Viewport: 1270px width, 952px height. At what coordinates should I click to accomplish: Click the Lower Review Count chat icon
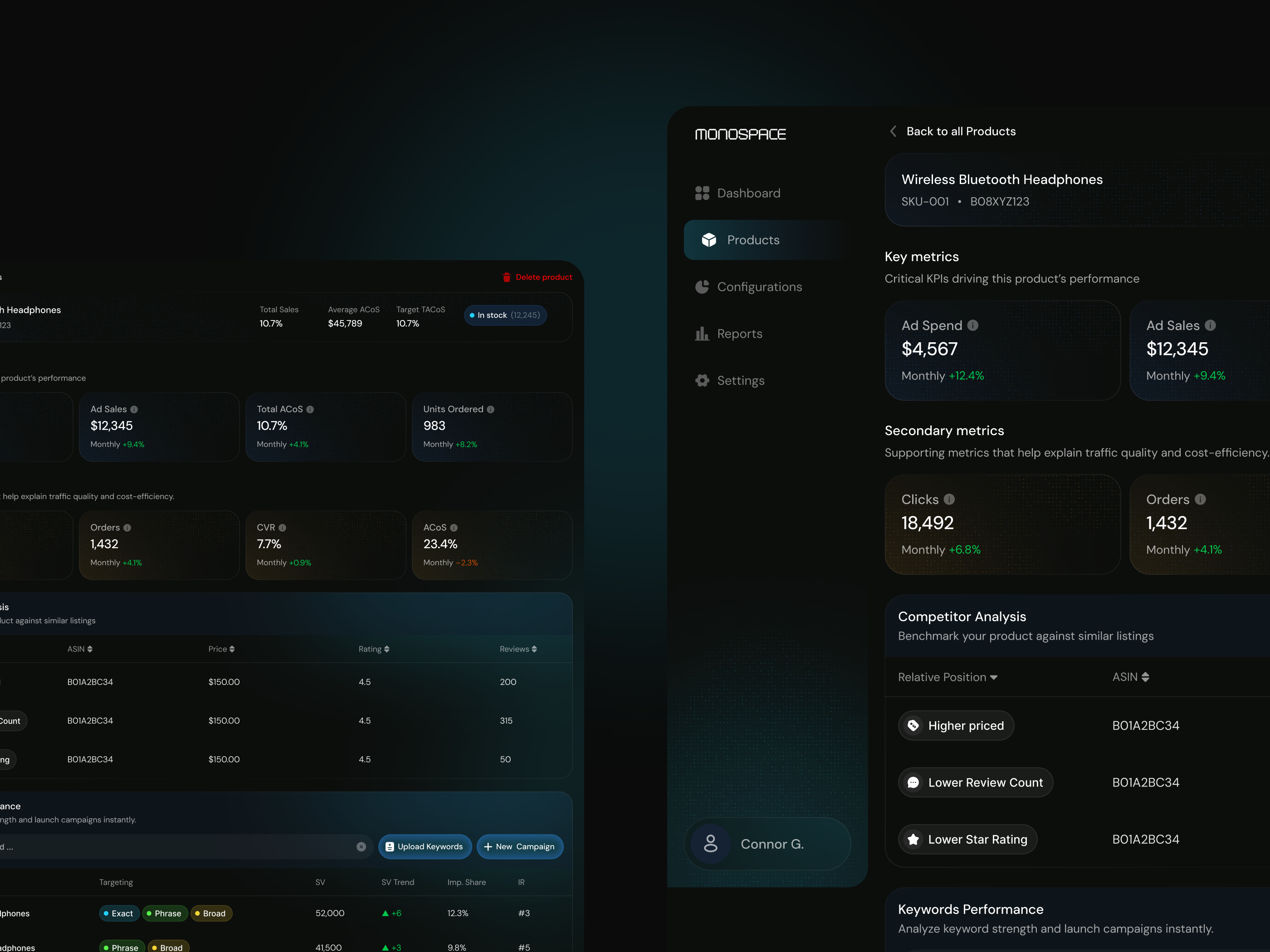click(x=913, y=783)
